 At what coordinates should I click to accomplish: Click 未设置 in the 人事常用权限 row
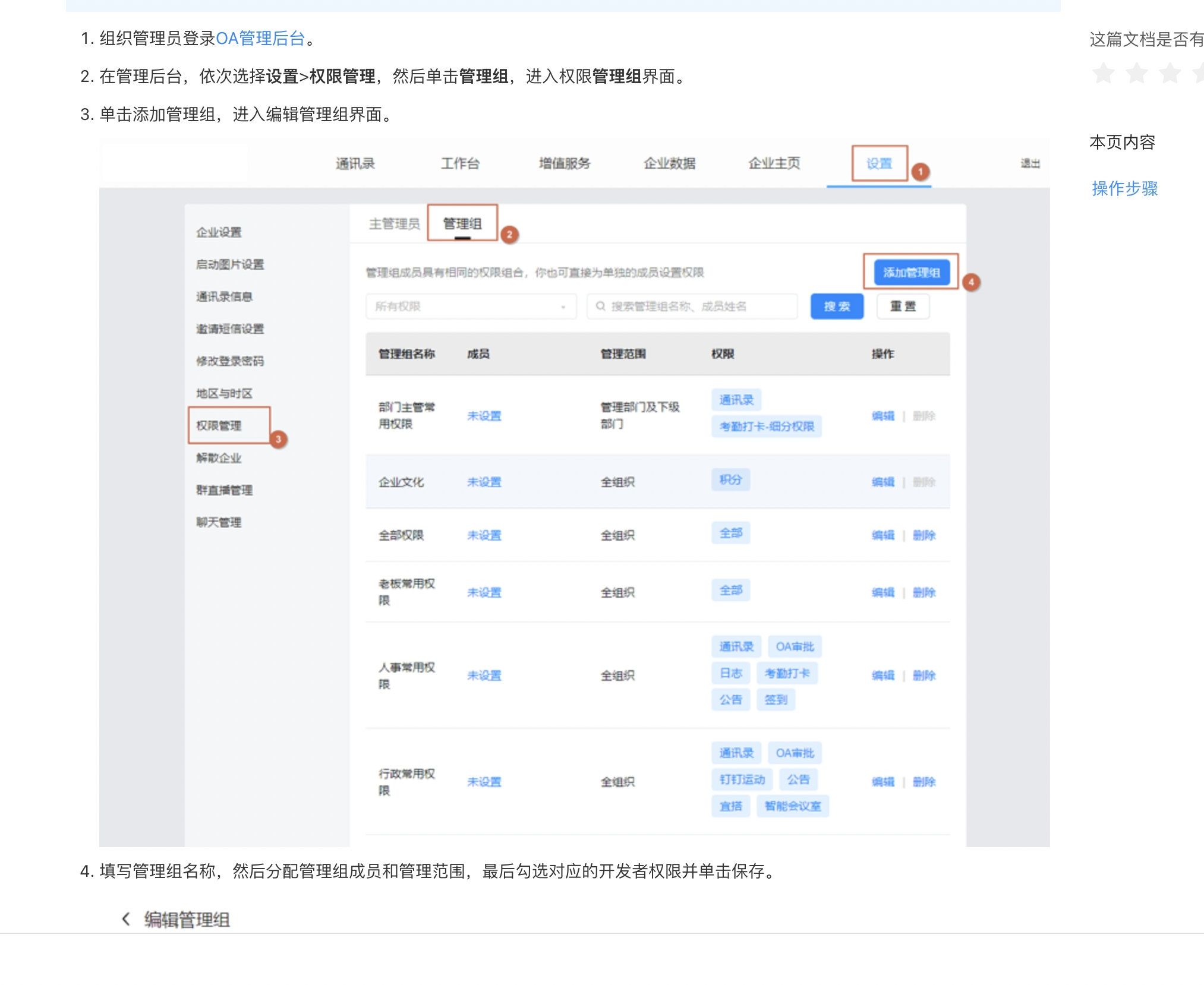[484, 675]
